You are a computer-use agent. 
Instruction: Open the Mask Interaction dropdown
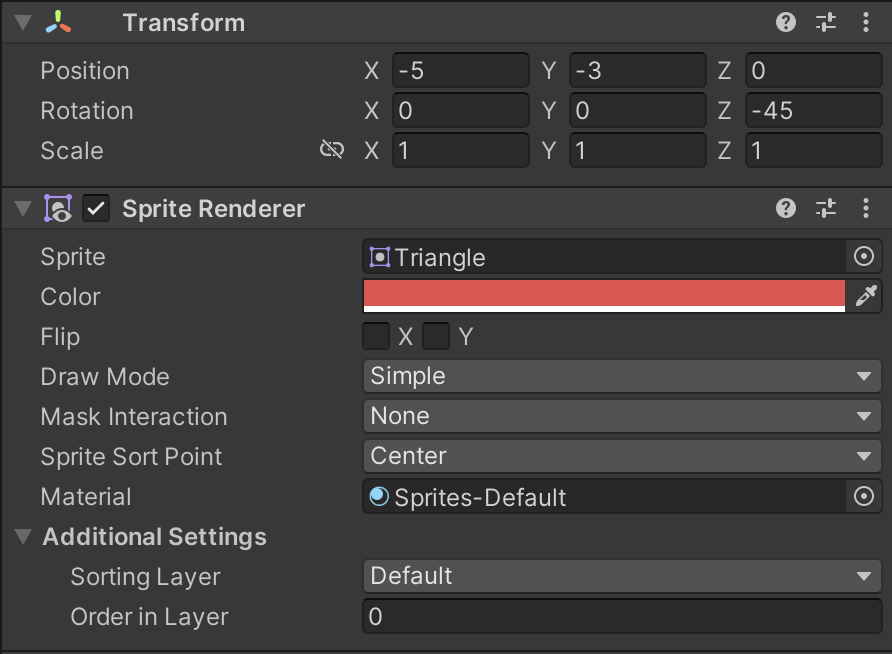point(622,416)
